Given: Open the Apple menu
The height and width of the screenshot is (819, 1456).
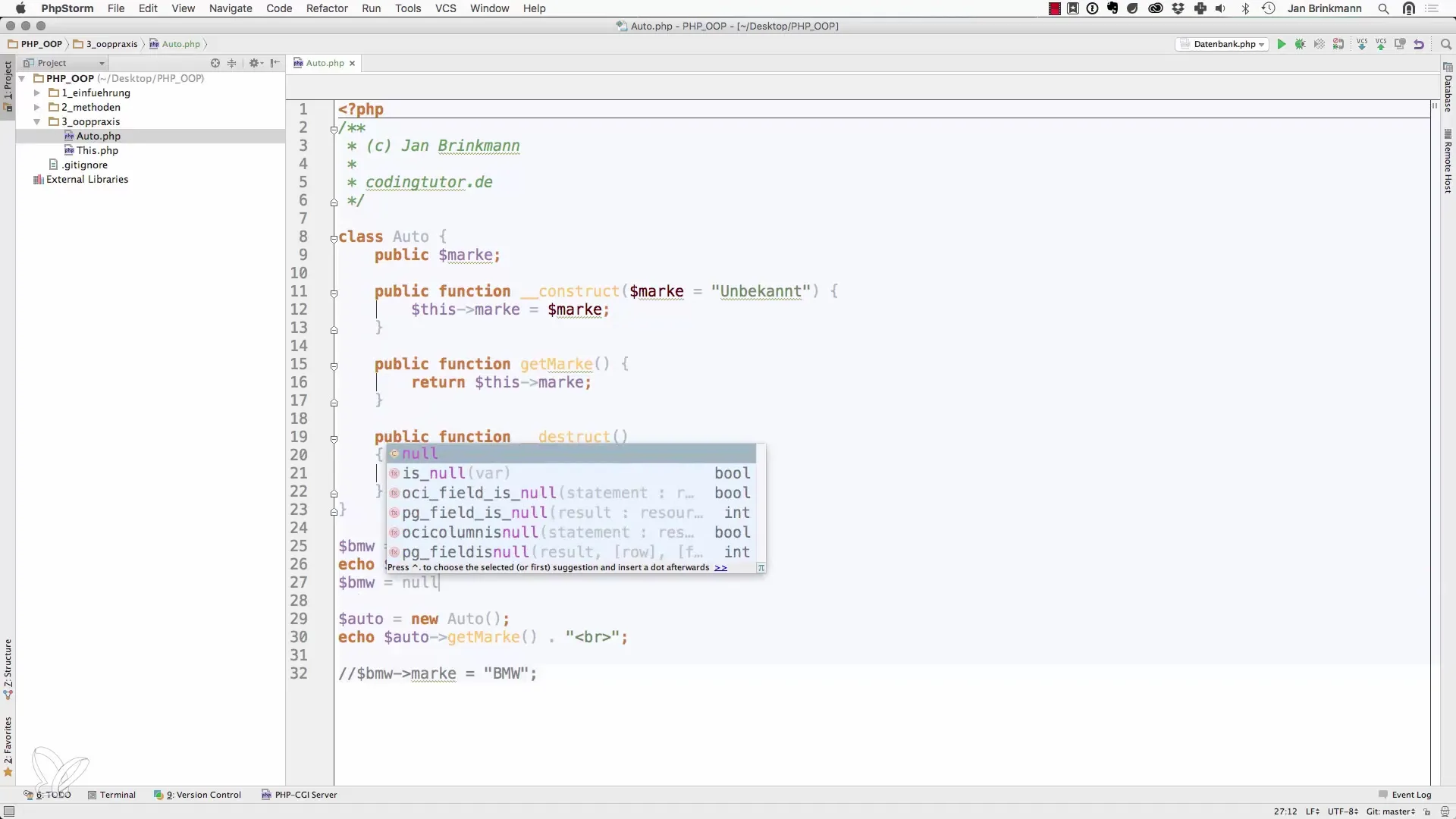Looking at the screenshot, I should (x=20, y=8).
